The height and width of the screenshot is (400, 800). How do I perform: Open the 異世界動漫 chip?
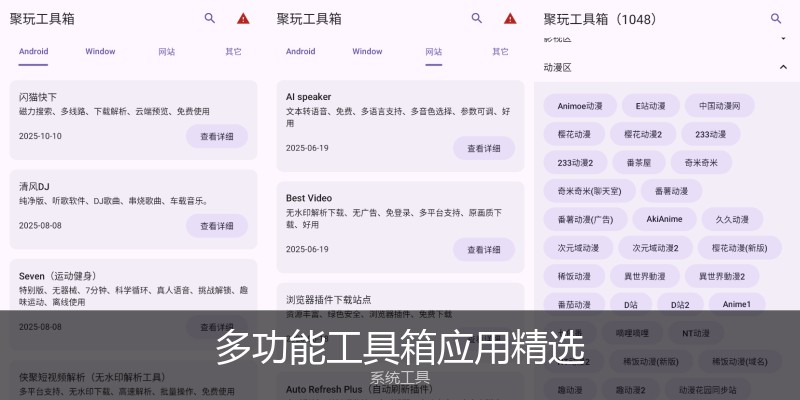click(644, 277)
